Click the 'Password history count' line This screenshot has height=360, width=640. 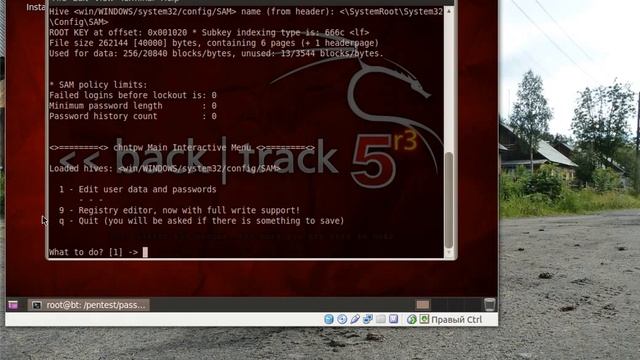pos(133,116)
